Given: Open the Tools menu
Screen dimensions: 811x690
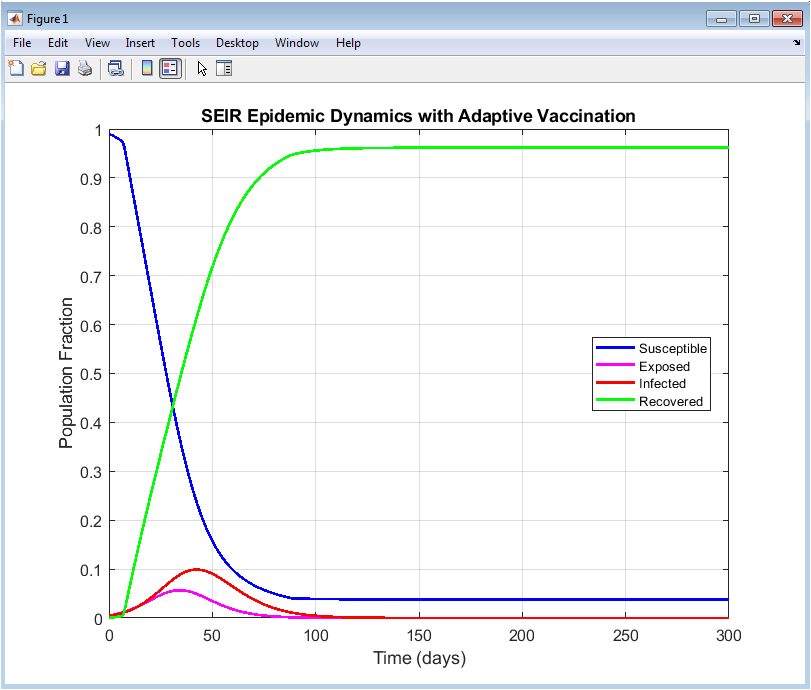Looking at the screenshot, I should (x=185, y=43).
